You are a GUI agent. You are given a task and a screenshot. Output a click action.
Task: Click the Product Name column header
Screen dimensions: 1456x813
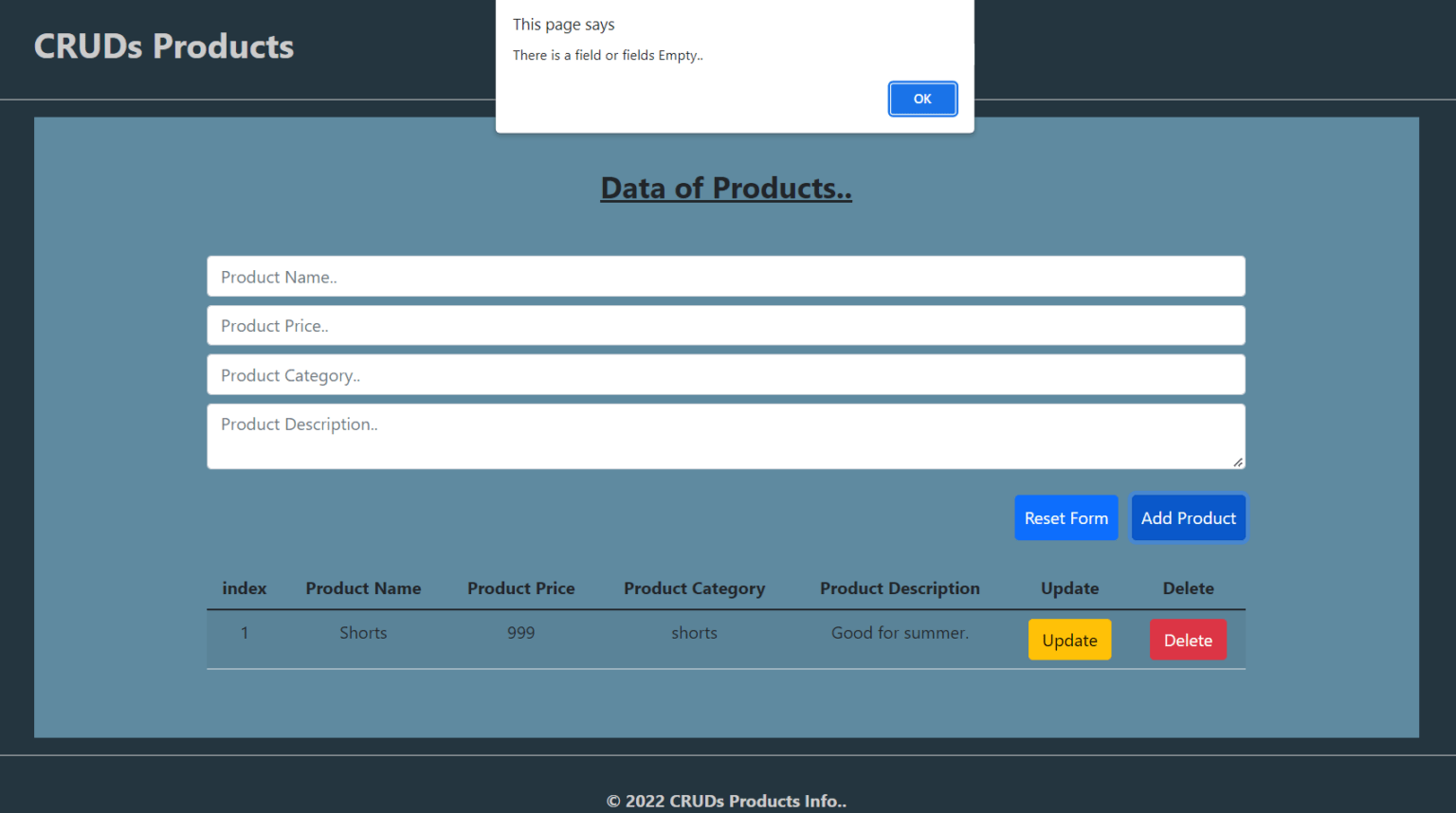(x=363, y=588)
